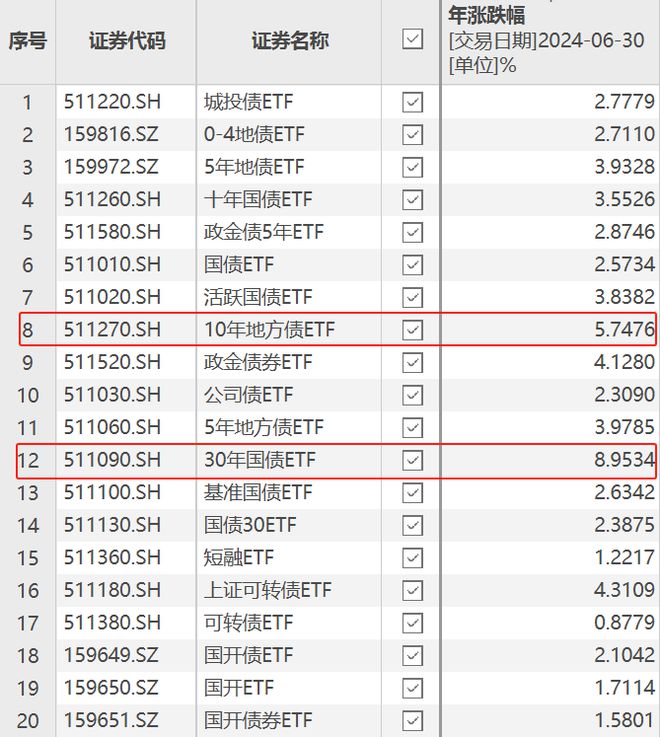Toggle checkbox for 10年地方债ETF row
Viewport: 660px width, 737px height.
point(412,330)
